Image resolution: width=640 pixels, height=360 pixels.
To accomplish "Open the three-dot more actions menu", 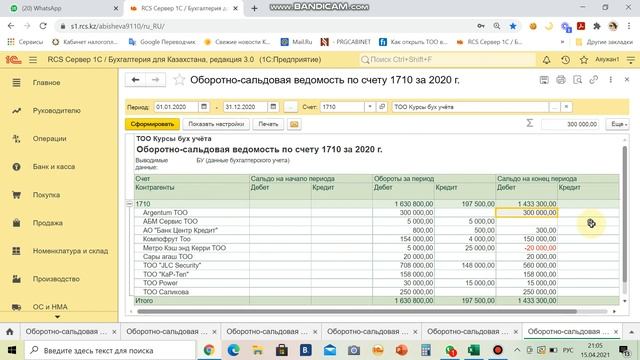I will point(611,80).
